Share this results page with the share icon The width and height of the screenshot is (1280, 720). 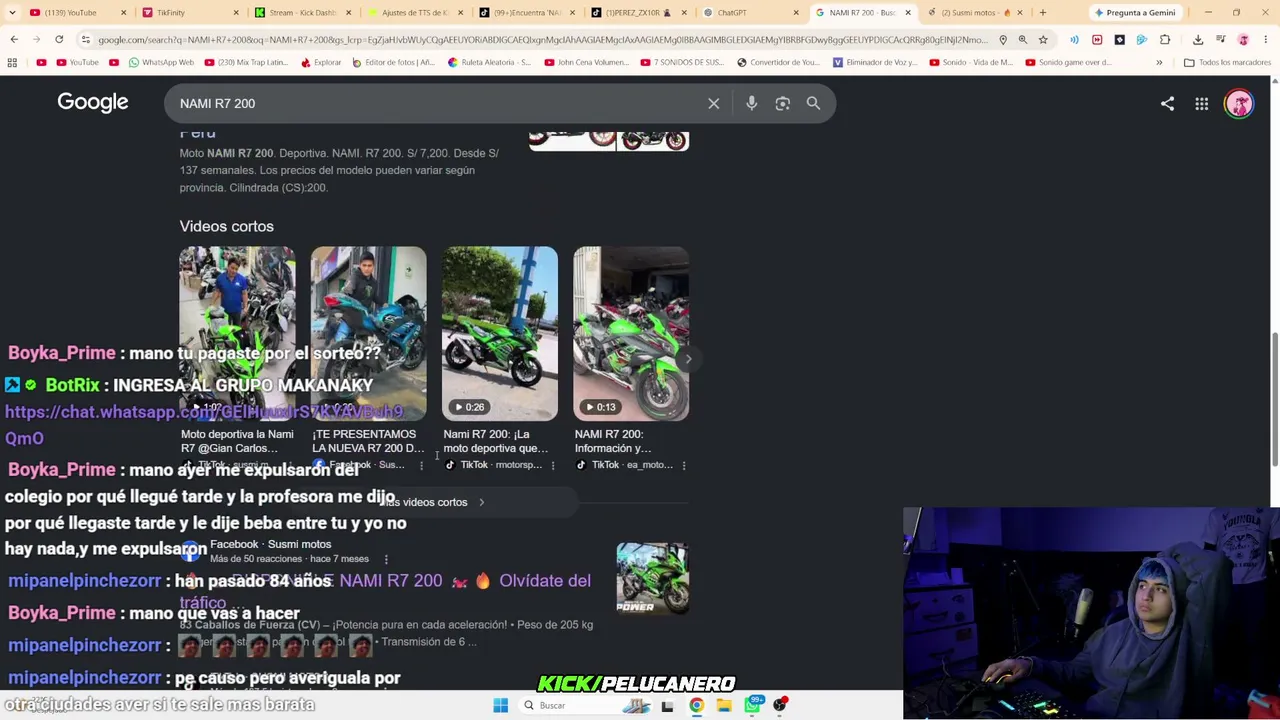[x=1167, y=103]
